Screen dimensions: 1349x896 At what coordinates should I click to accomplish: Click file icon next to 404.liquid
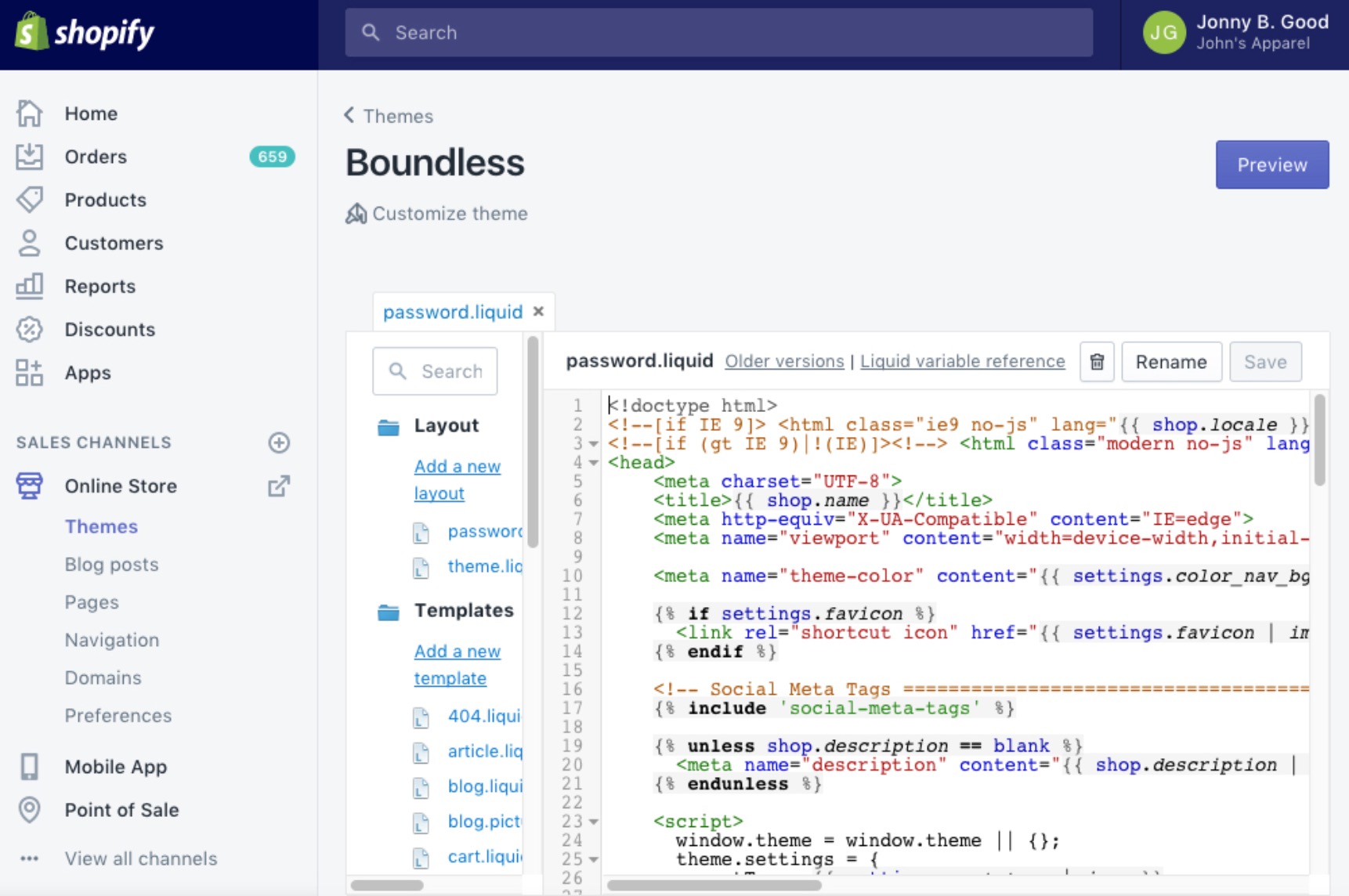pyautogui.click(x=421, y=717)
